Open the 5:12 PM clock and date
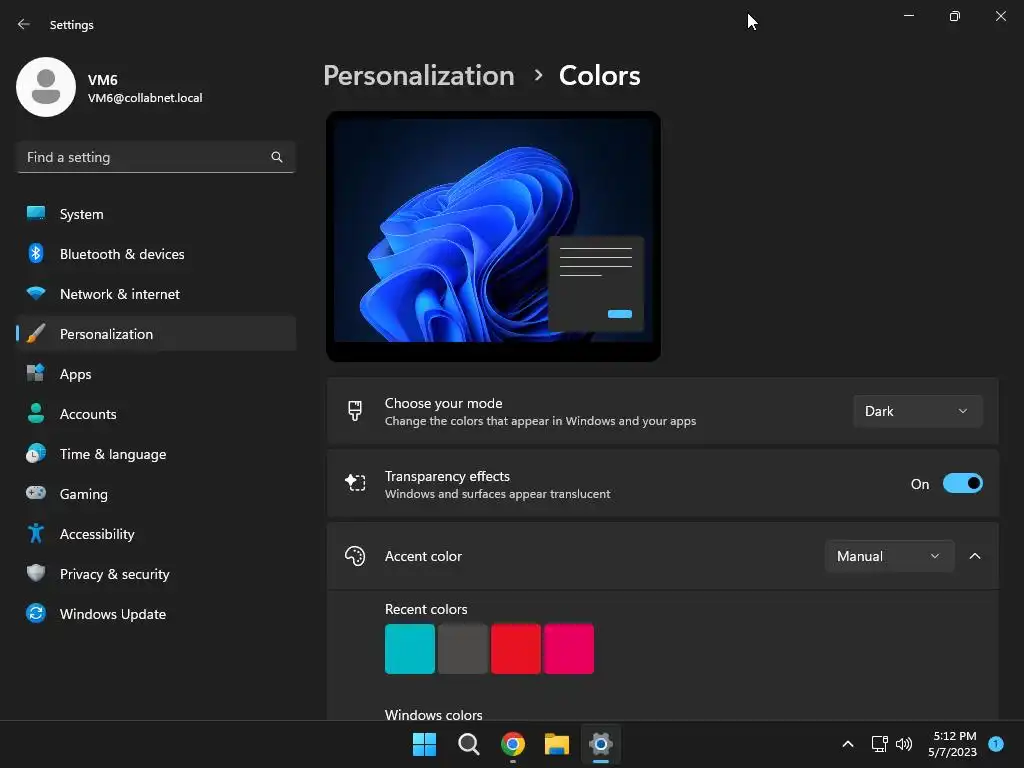 pos(952,744)
